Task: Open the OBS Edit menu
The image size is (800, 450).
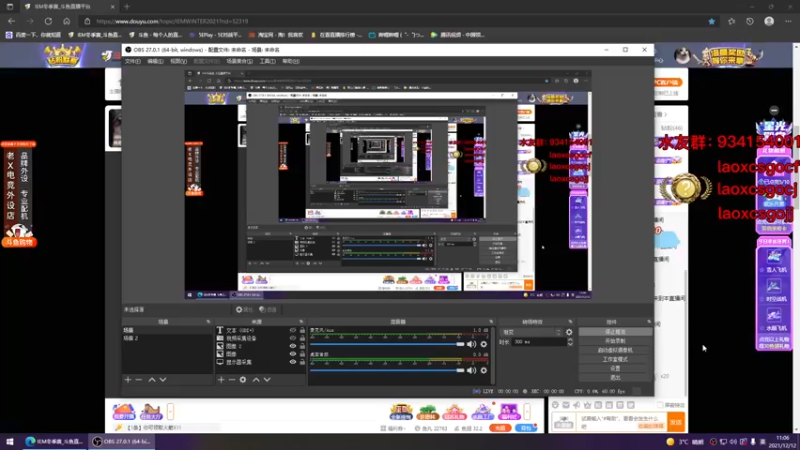Action: click(155, 61)
